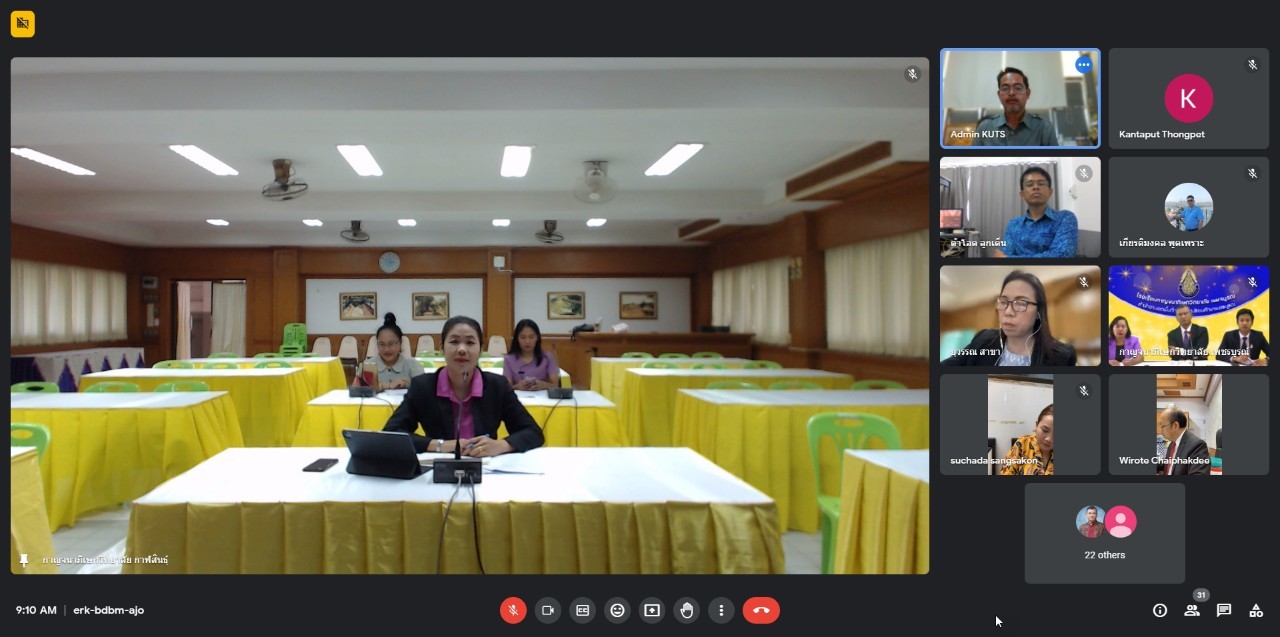Open the activities panel icon
1280x637 pixels.
tap(1256, 610)
